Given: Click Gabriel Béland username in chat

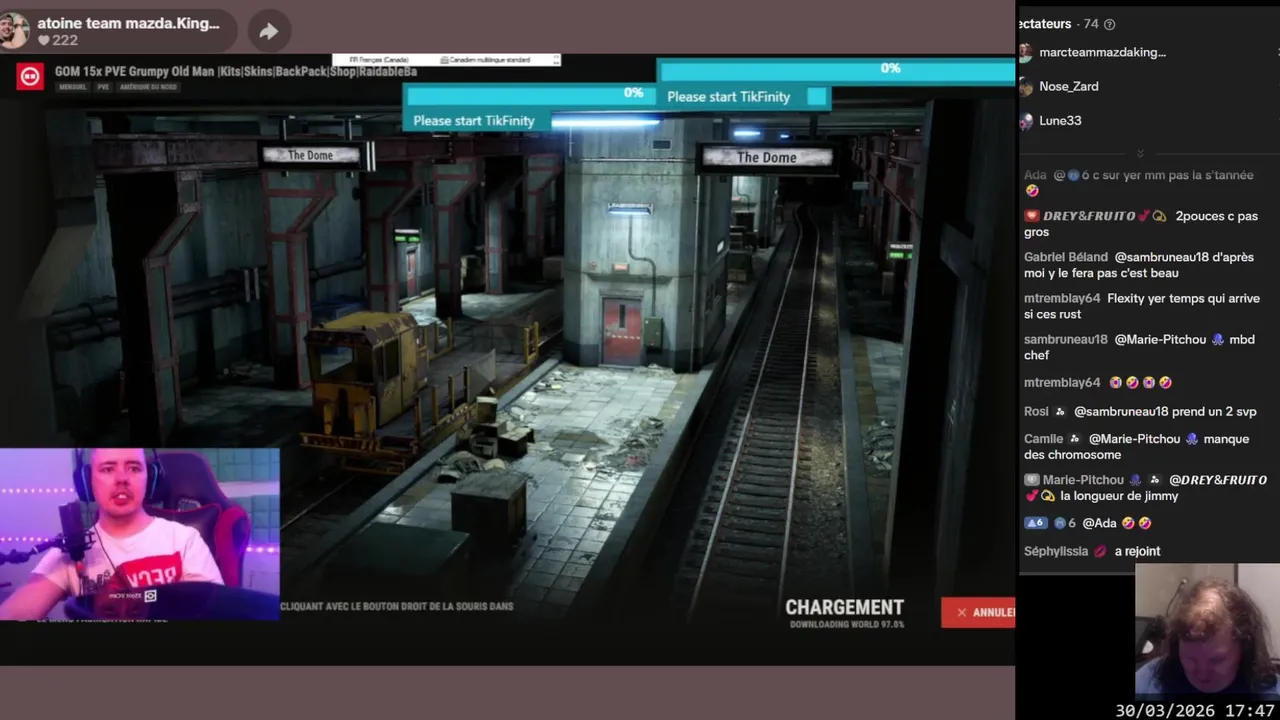Looking at the screenshot, I should pos(1066,257).
